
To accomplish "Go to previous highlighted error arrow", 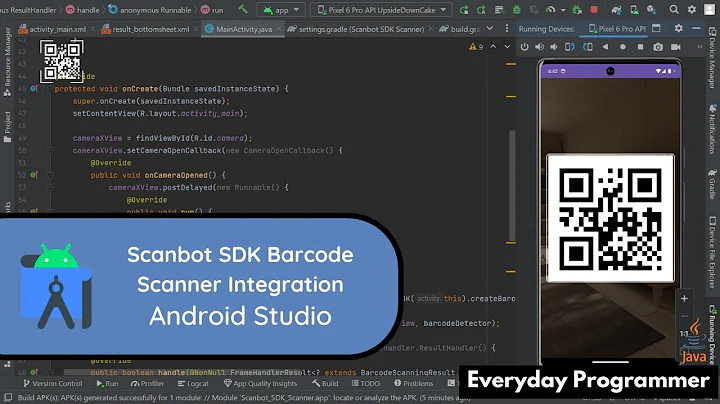I will pyautogui.click(x=493, y=46).
